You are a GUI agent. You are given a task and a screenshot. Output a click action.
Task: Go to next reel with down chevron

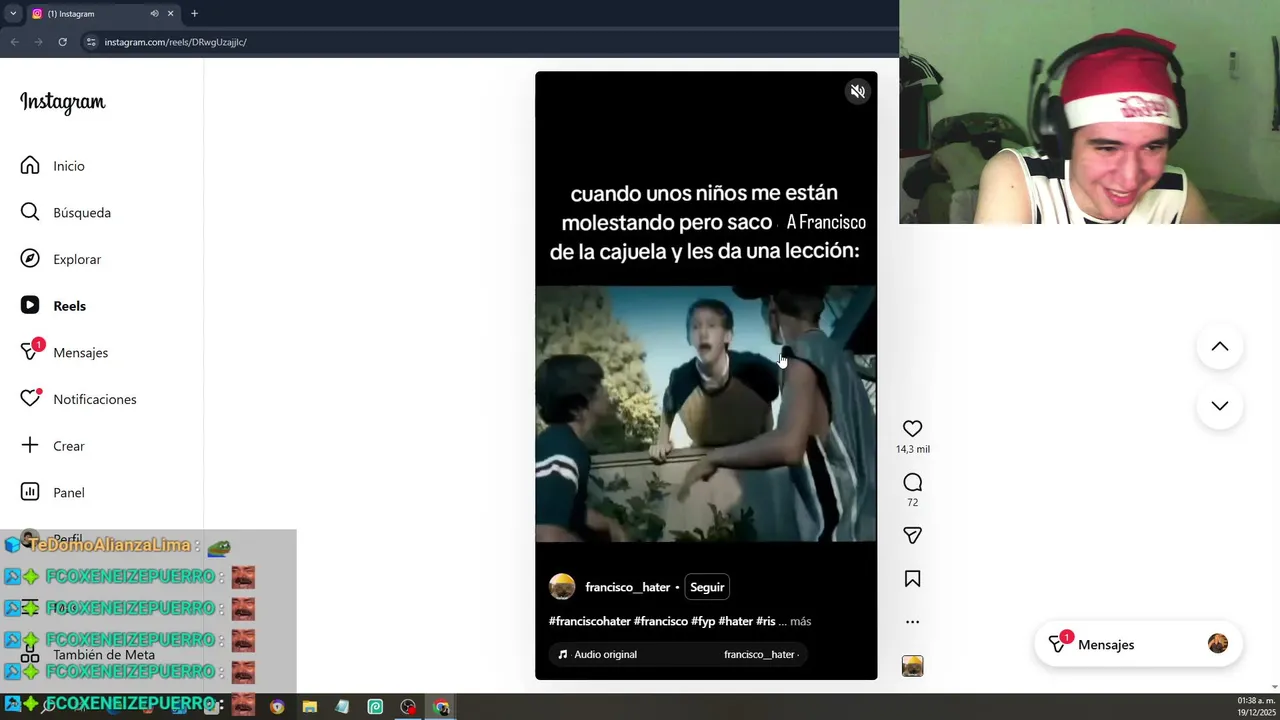(1219, 406)
